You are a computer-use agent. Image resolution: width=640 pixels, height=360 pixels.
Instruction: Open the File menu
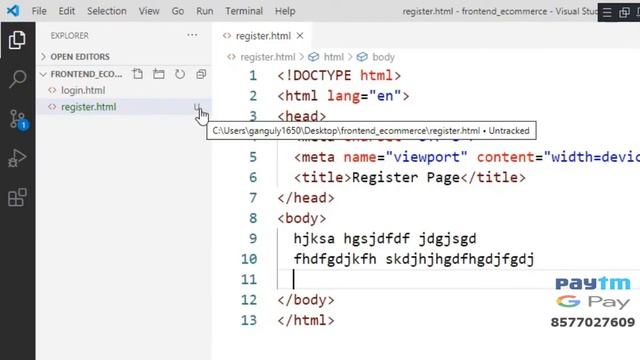[x=39, y=11]
